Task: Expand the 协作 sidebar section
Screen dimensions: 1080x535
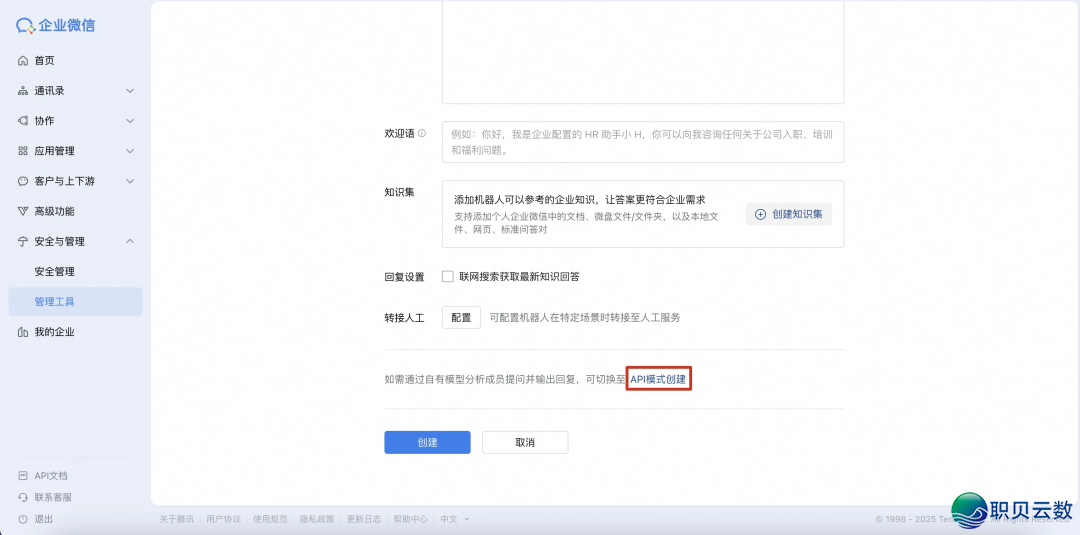Action: (x=130, y=121)
